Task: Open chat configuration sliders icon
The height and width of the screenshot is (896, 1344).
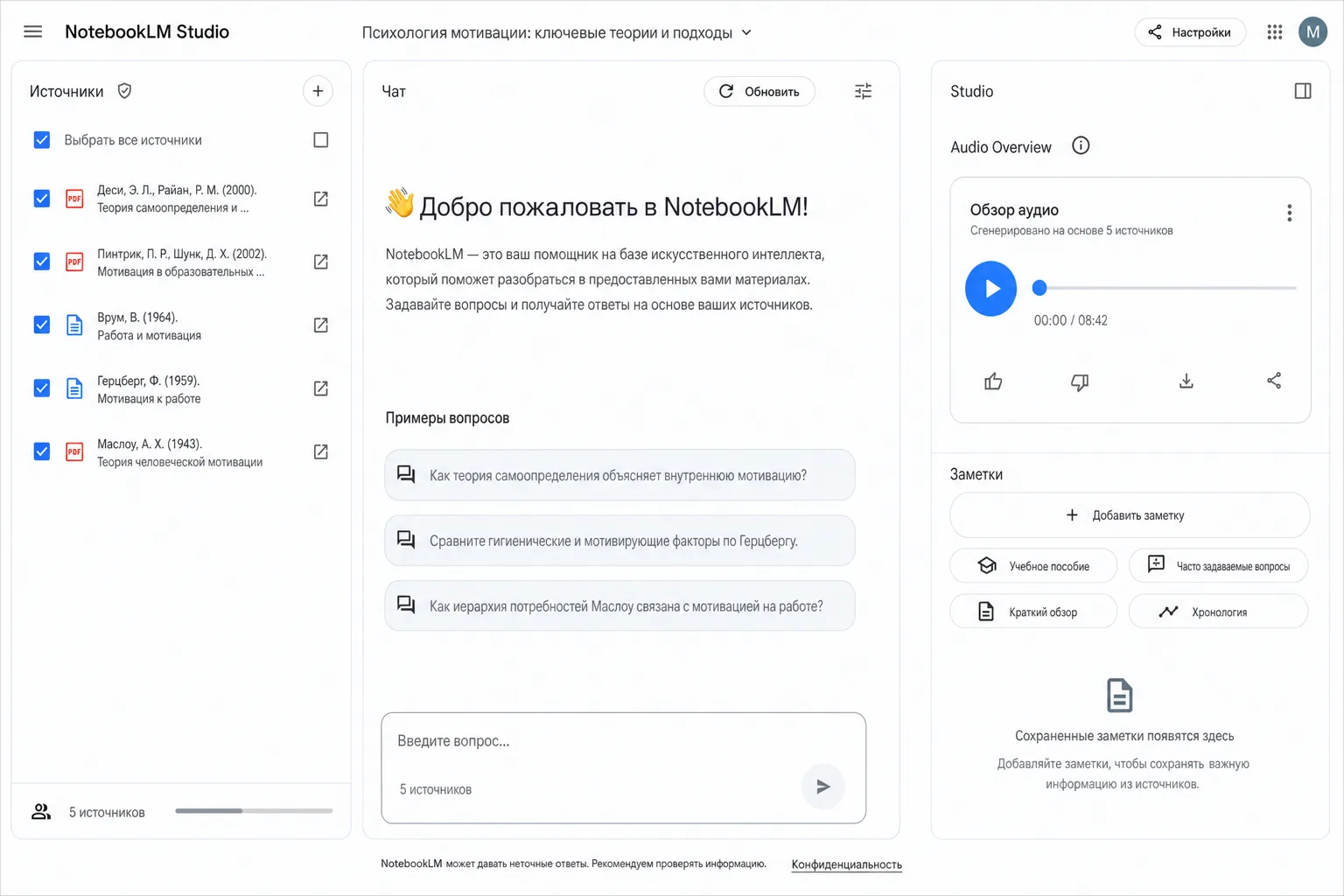Action: tap(863, 91)
